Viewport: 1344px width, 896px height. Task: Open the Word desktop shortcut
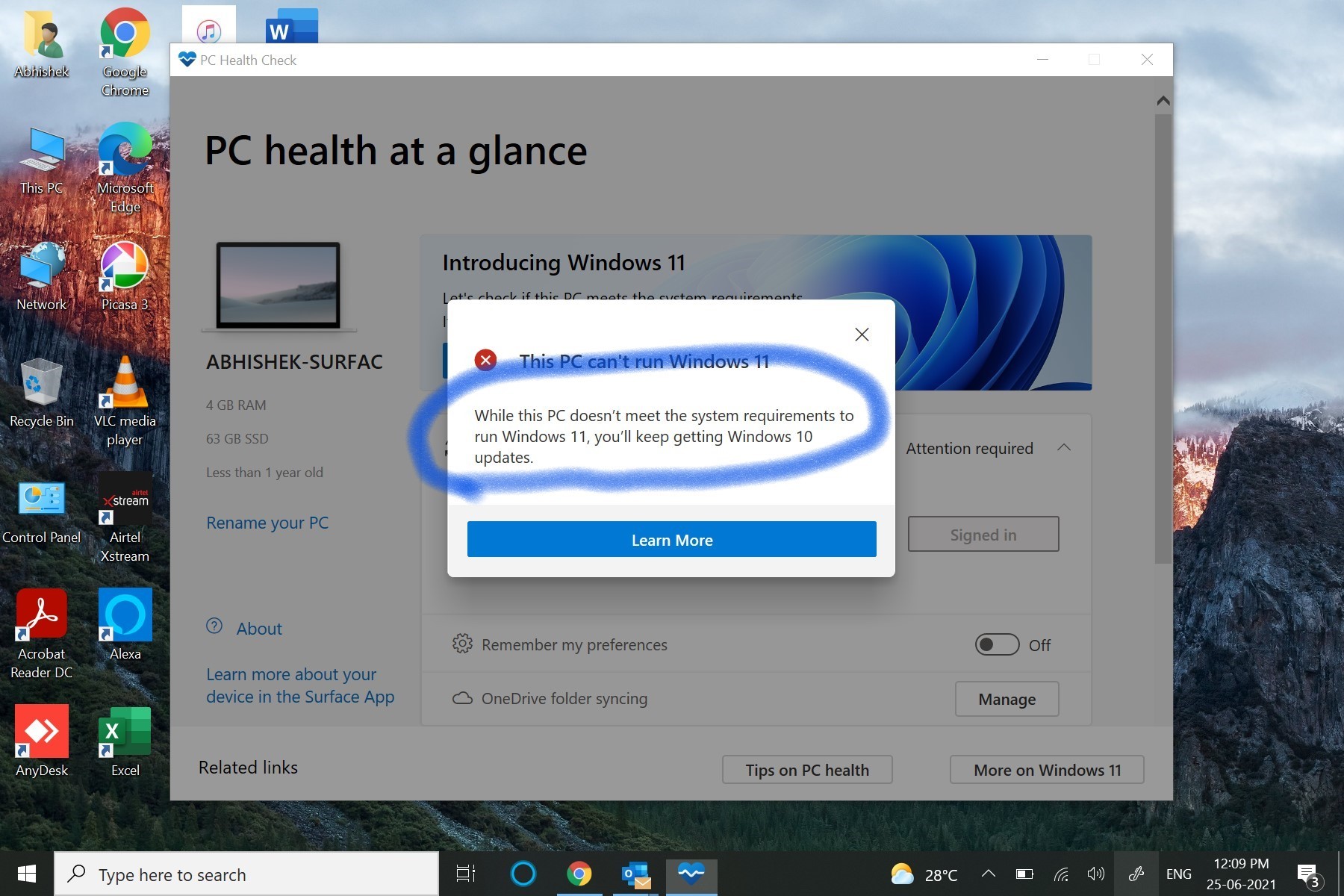pyautogui.click(x=292, y=25)
